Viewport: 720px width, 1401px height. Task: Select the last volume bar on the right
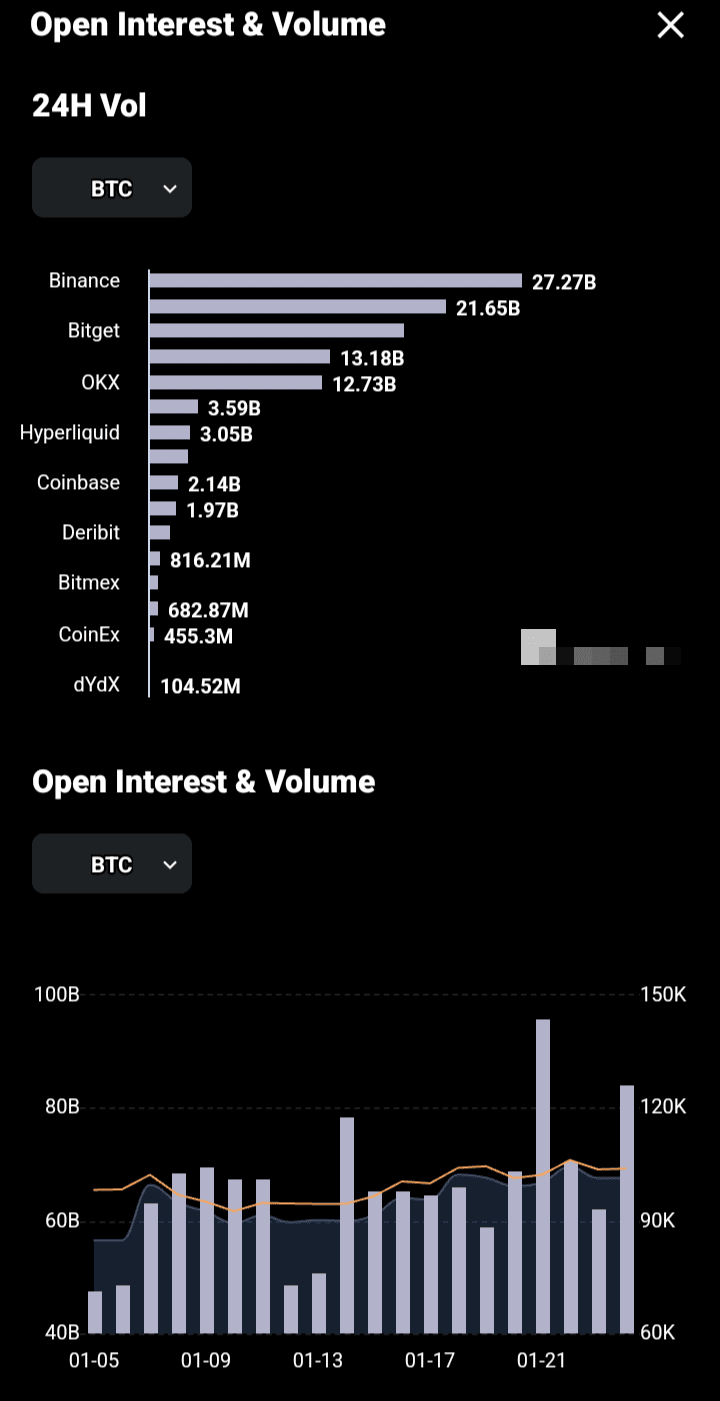[627, 1208]
